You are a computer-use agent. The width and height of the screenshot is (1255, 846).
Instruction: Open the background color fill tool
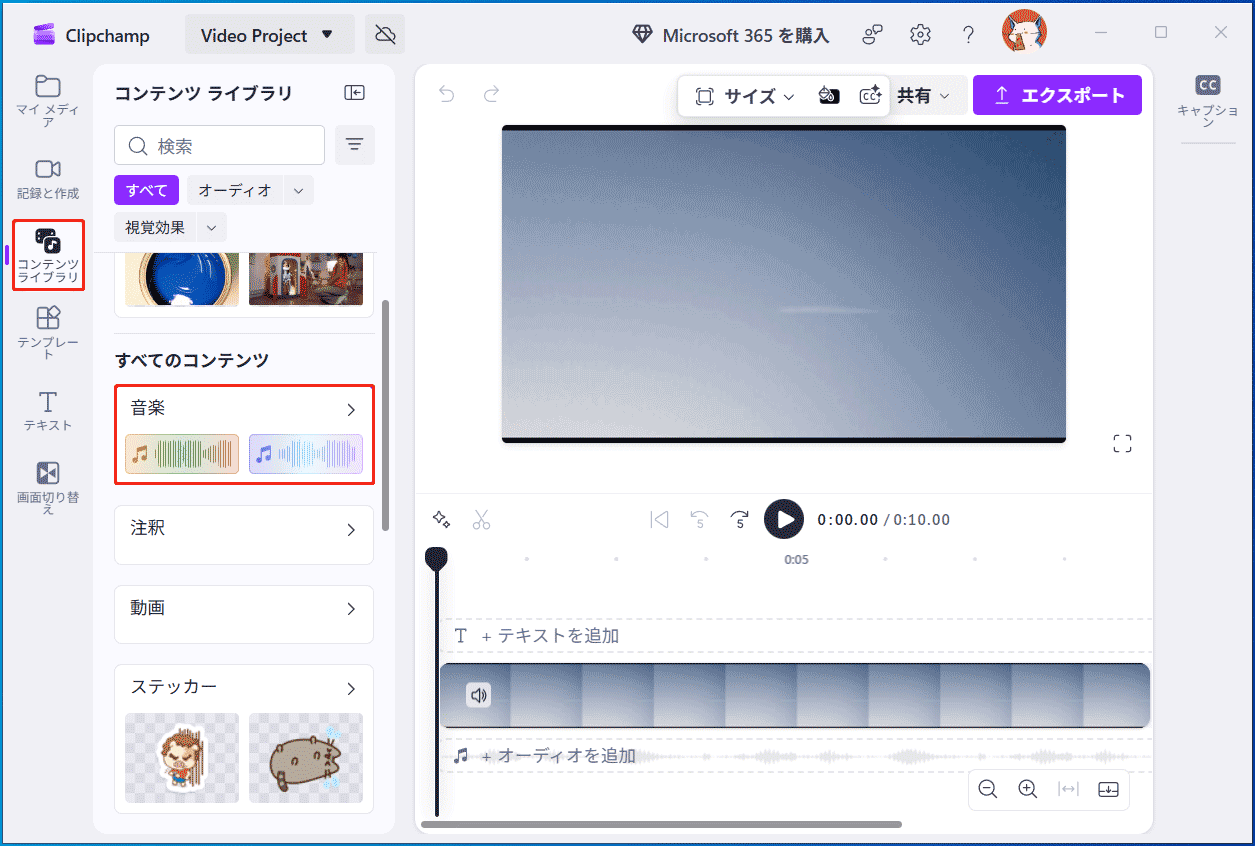tap(829, 95)
